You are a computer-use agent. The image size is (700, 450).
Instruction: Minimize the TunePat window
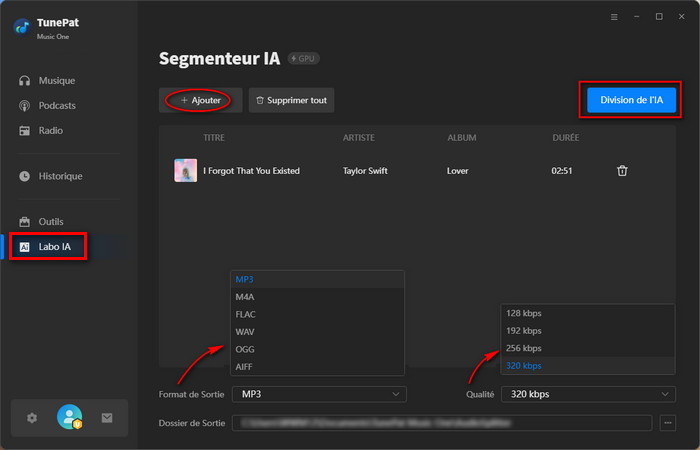click(x=637, y=17)
